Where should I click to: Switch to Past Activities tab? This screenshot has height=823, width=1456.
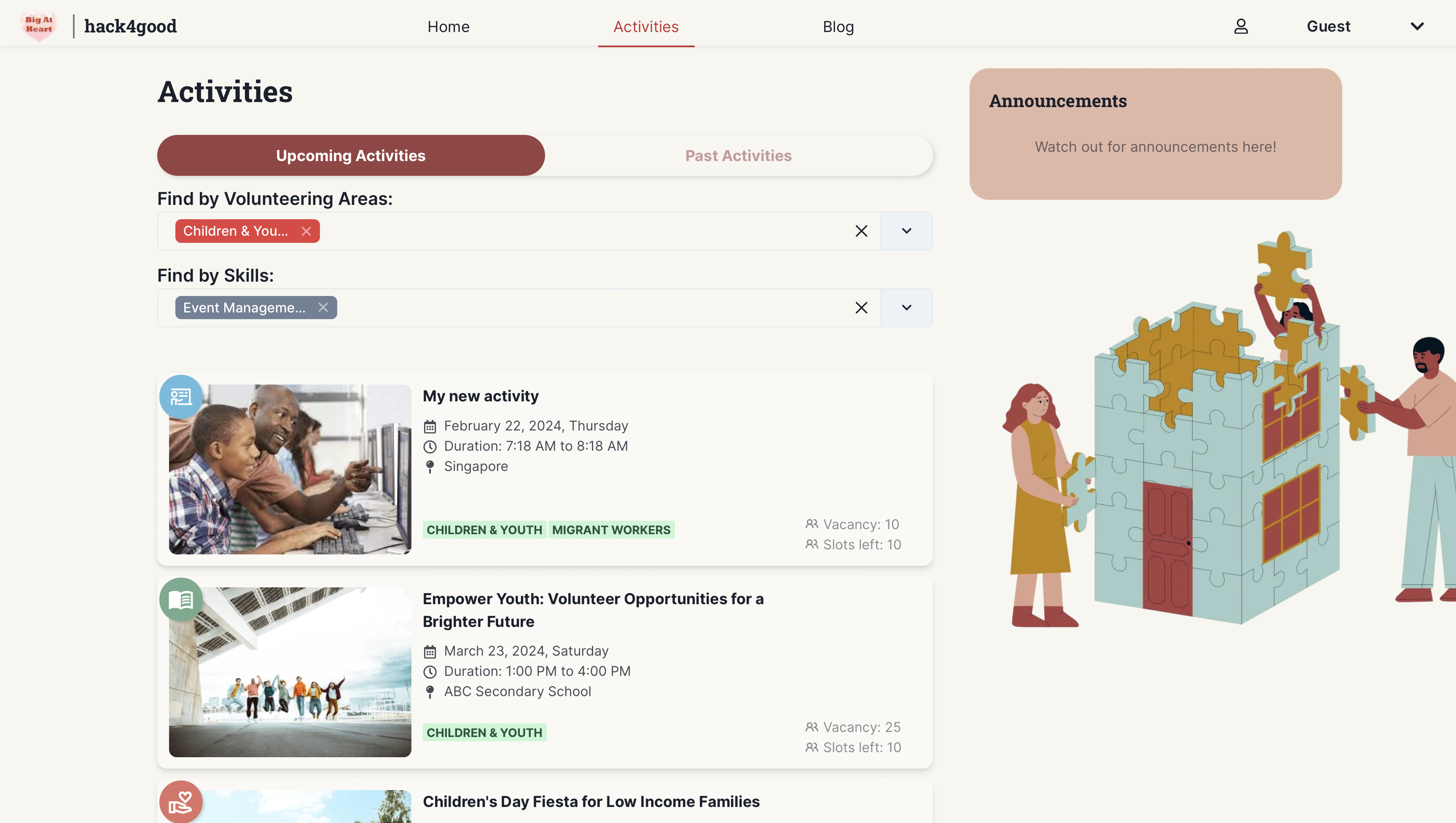click(x=738, y=156)
